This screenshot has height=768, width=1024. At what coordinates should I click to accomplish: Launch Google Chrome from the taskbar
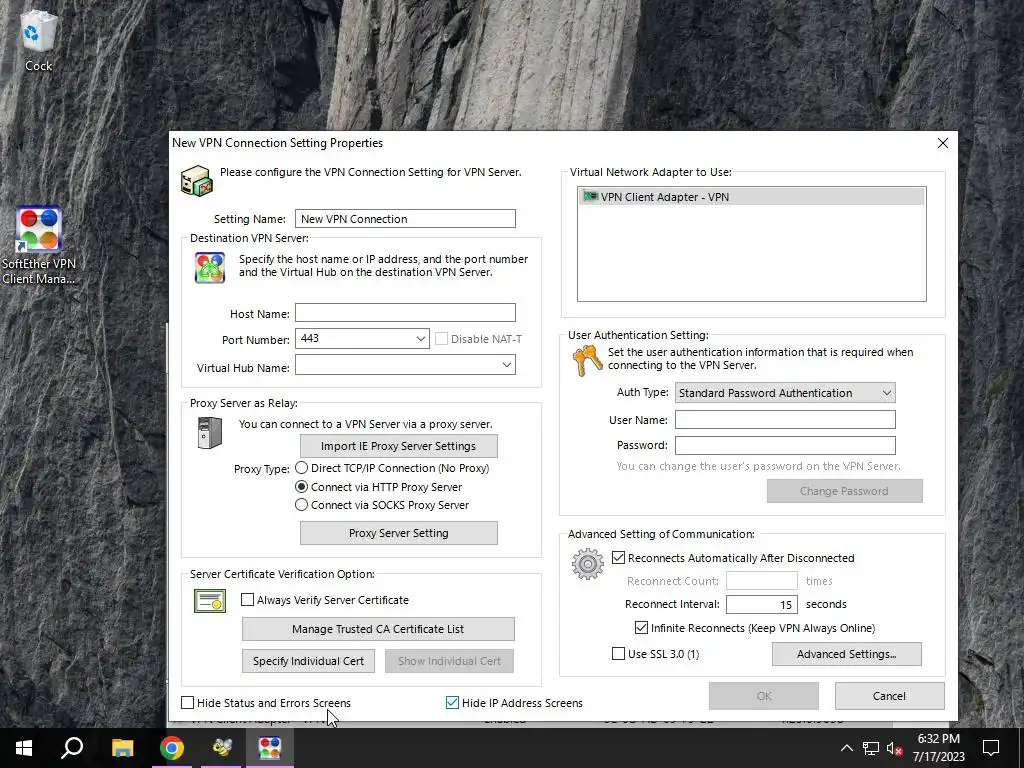point(172,748)
